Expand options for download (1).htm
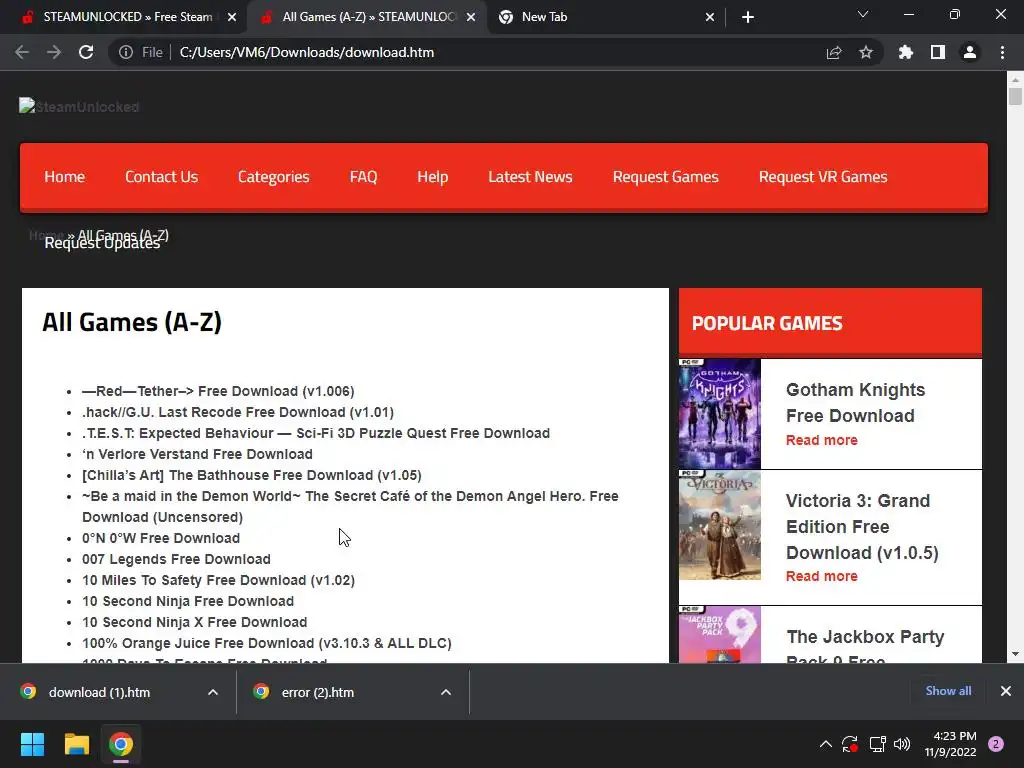Viewport: 1024px width, 768px height. point(213,692)
